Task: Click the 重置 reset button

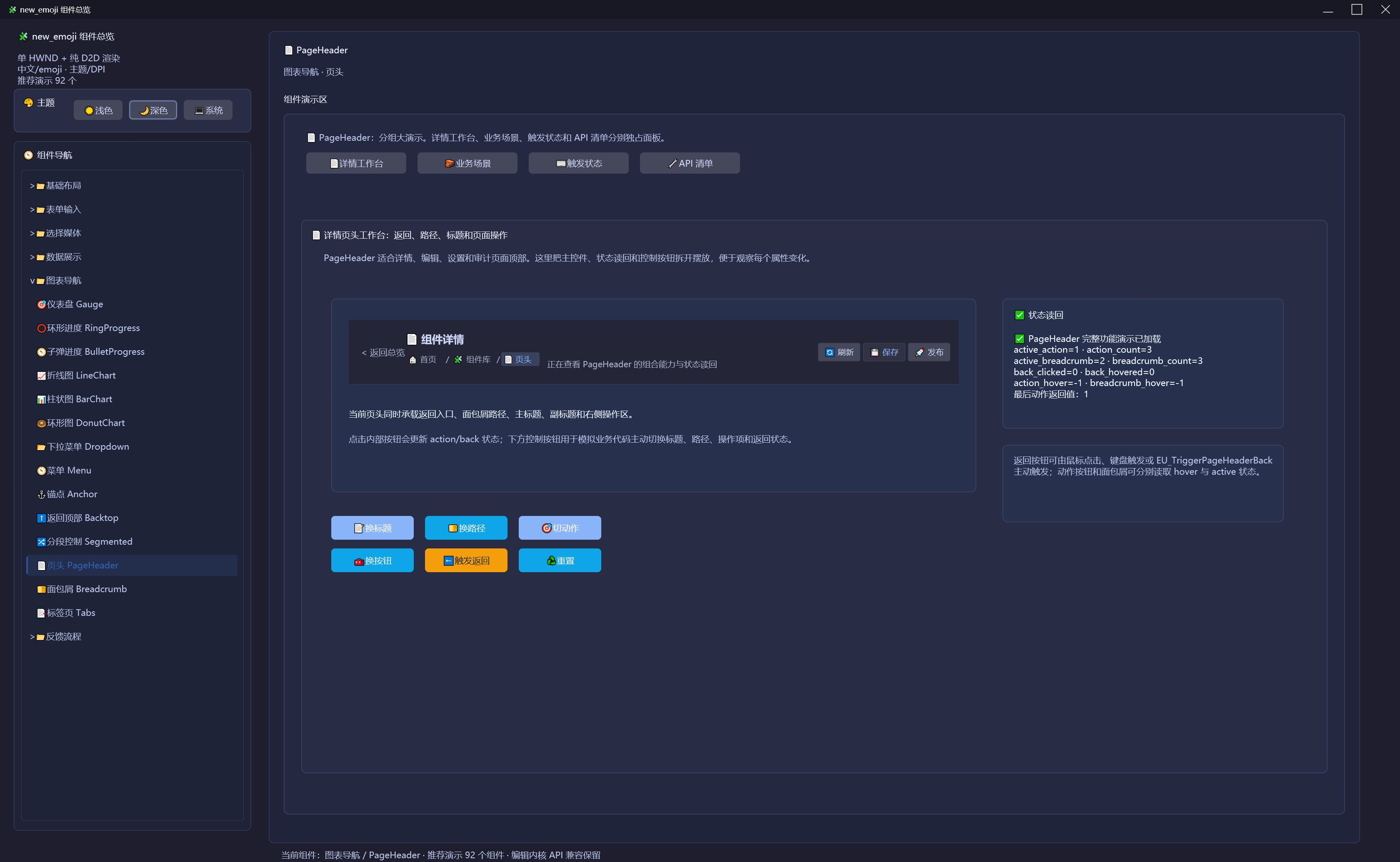Action: tap(560, 561)
